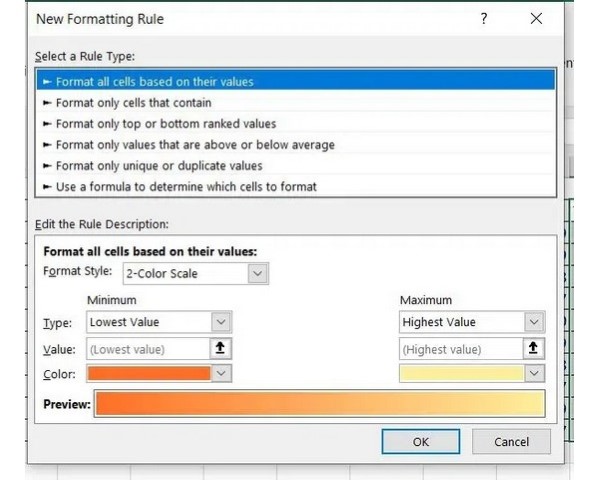The height and width of the screenshot is (480, 600).
Task: Pick 'Format only values above or below average'
Action: (195, 144)
